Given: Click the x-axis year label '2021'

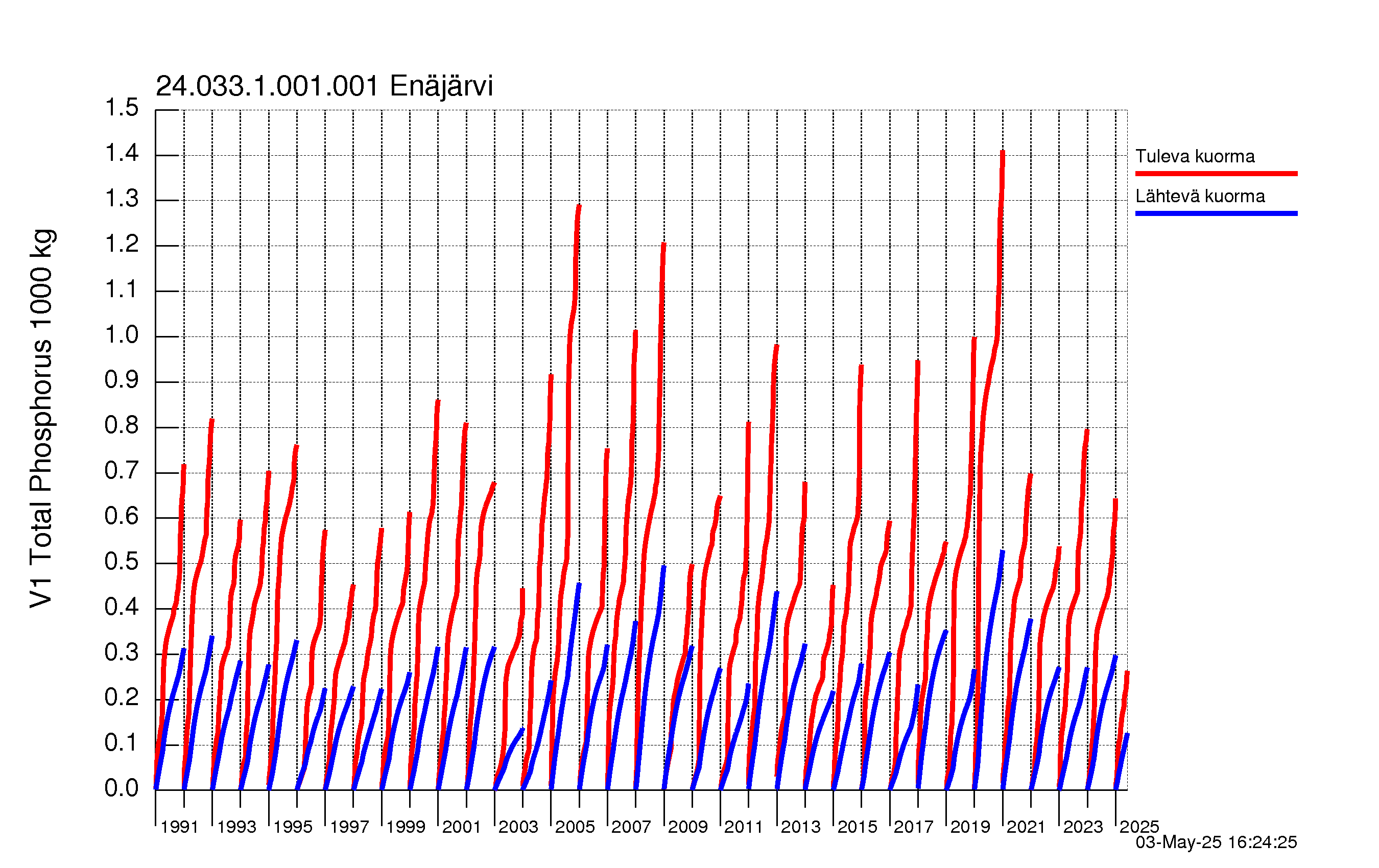Looking at the screenshot, I should [x=1026, y=827].
